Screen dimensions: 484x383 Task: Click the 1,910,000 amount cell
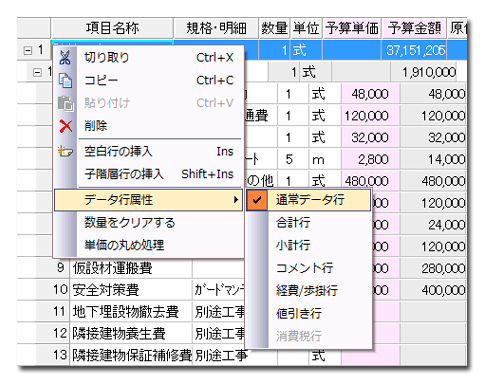pyautogui.click(x=424, y=72)
